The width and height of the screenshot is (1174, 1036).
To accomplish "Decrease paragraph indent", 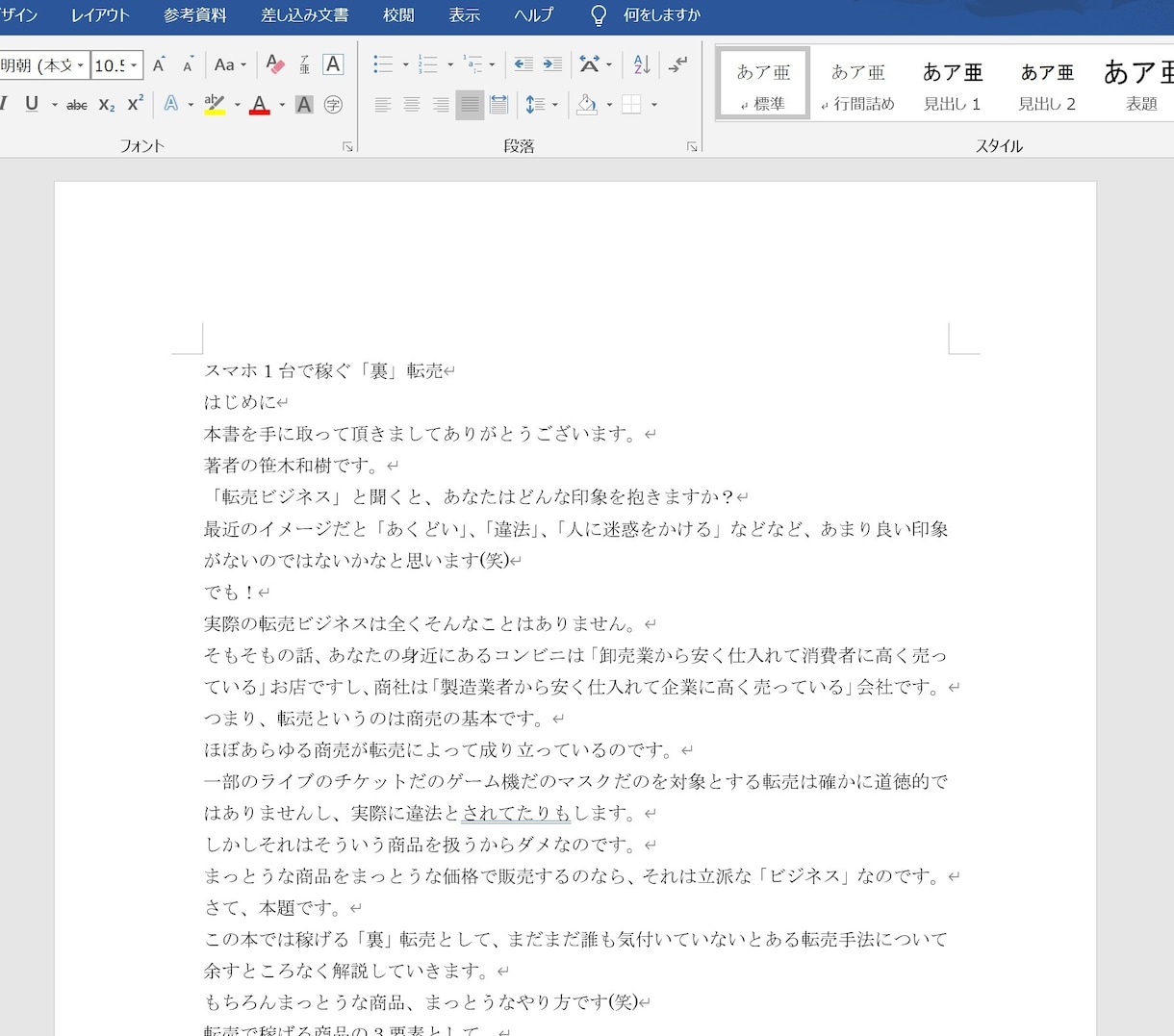I will (x=523, y=64).
